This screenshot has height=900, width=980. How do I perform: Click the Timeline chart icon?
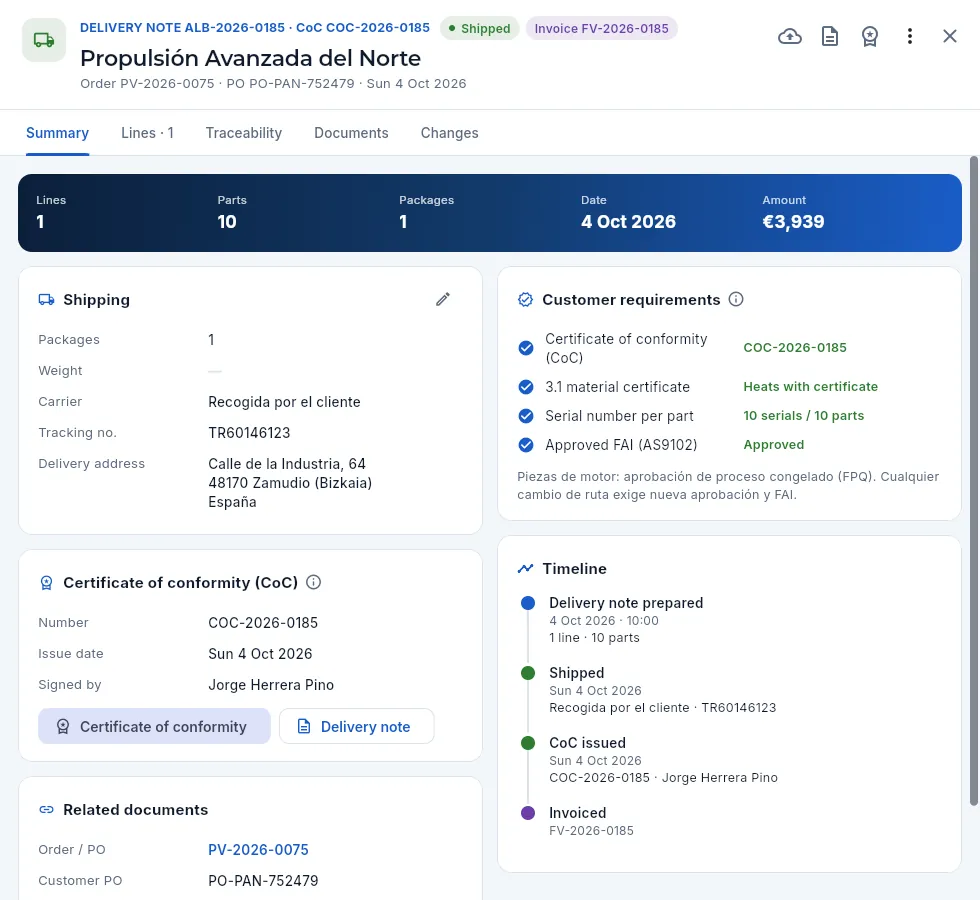point(526,569)
